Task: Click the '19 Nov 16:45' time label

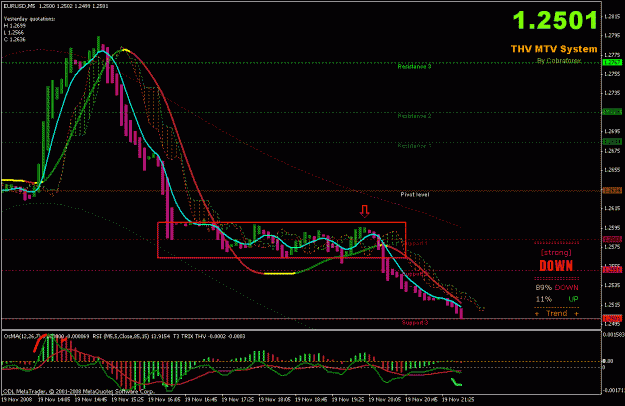Action: 201,399
